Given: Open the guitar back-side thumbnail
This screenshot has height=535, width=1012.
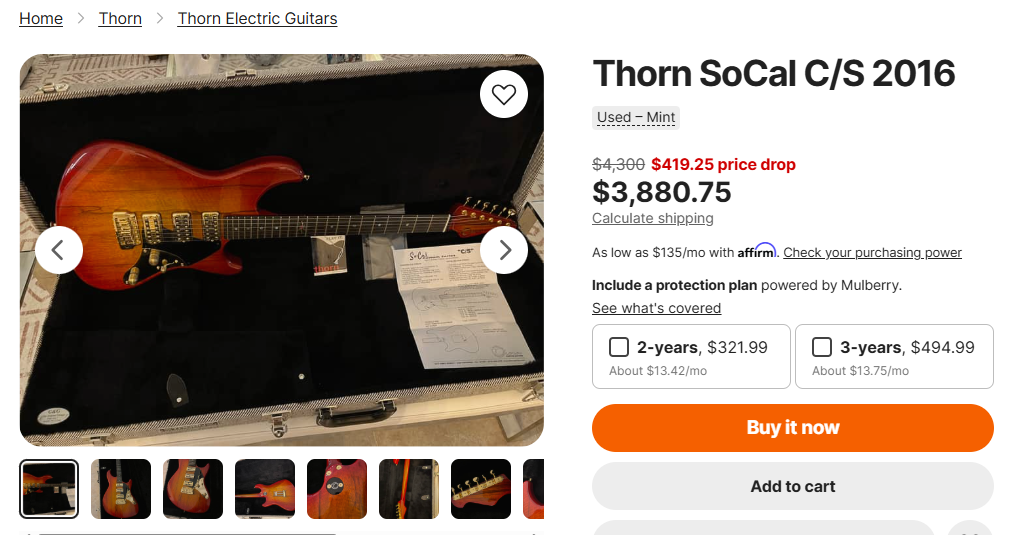Looking at the screenshot, I should pos(337,489).
